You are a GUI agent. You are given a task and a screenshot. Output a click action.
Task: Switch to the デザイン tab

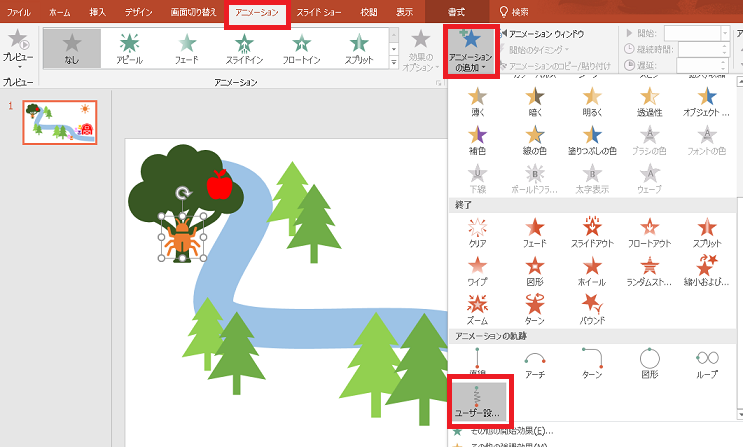[x=138, y=12]
